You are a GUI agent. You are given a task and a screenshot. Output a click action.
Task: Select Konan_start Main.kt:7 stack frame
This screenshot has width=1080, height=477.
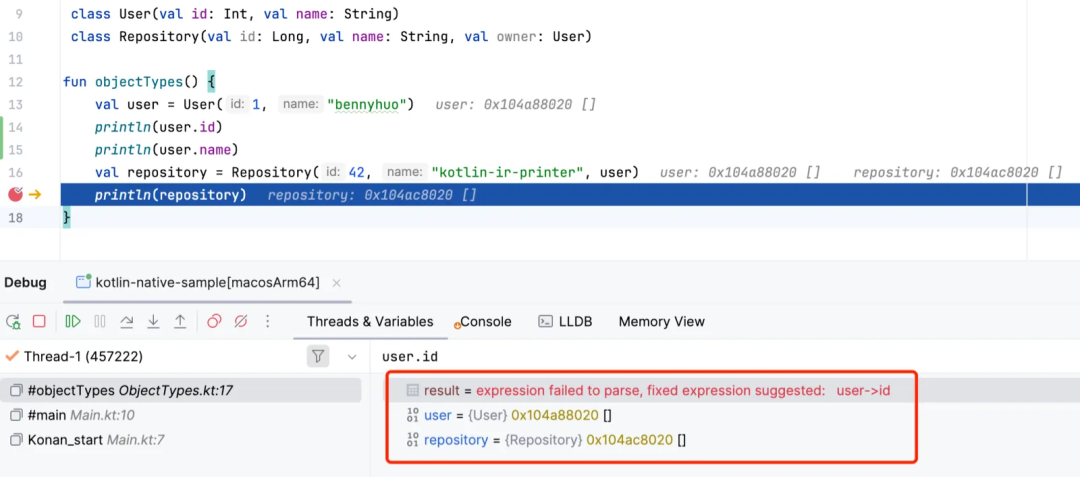180,439
